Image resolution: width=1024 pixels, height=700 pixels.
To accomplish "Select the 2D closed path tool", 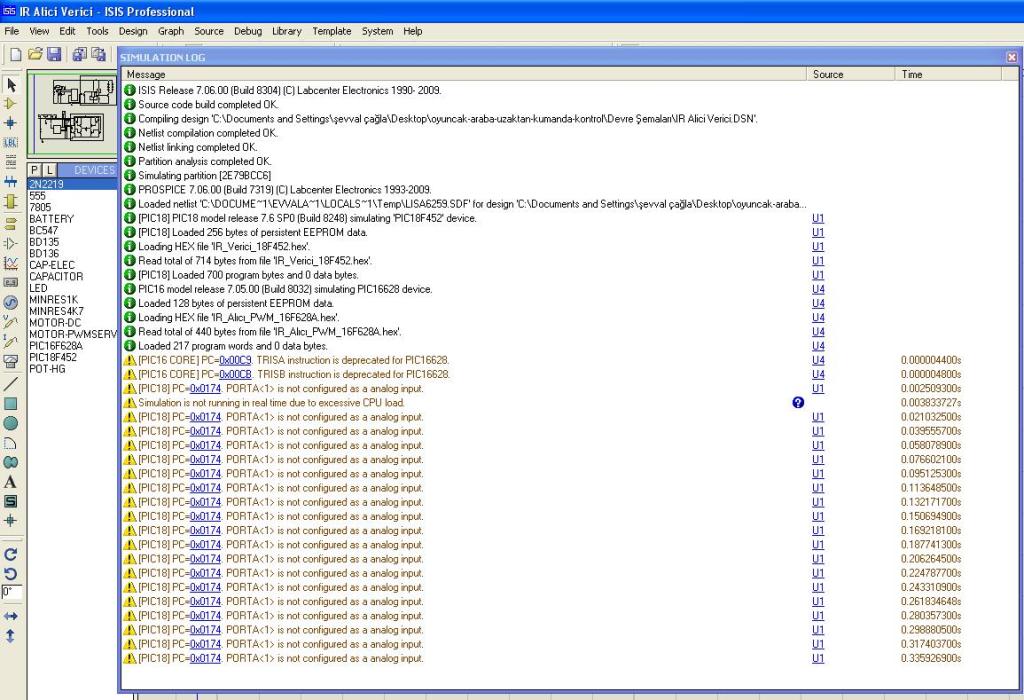I will [x=10, y=462].
